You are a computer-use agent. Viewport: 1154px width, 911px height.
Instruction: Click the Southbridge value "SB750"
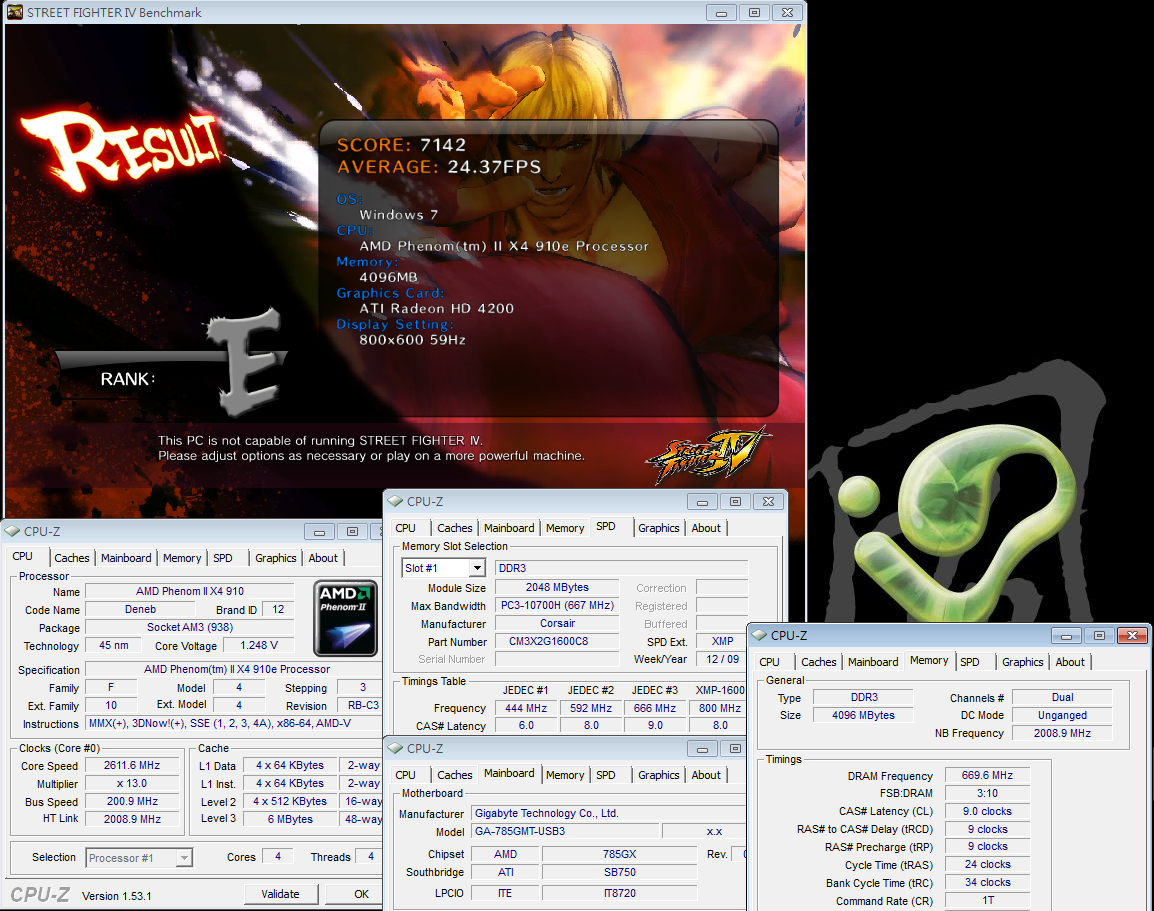point(620,872)
